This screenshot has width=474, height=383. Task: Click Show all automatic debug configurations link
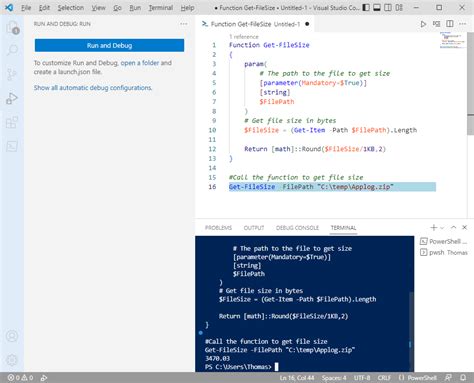click(x=93, y=88)
